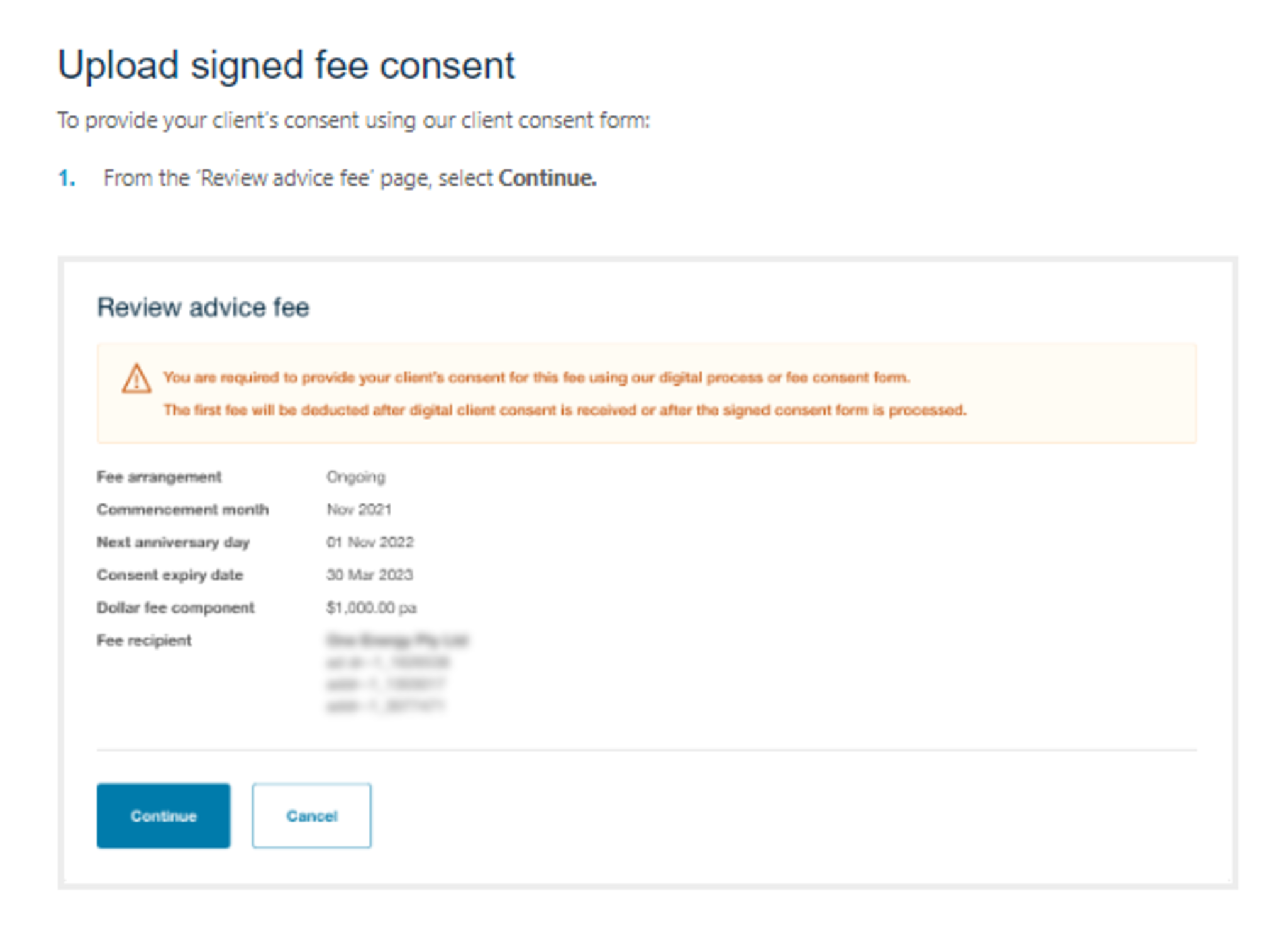Select the '30 Mar 2023' expiry date
Screen dimensions: 1288x933
(x=369, y=575)
